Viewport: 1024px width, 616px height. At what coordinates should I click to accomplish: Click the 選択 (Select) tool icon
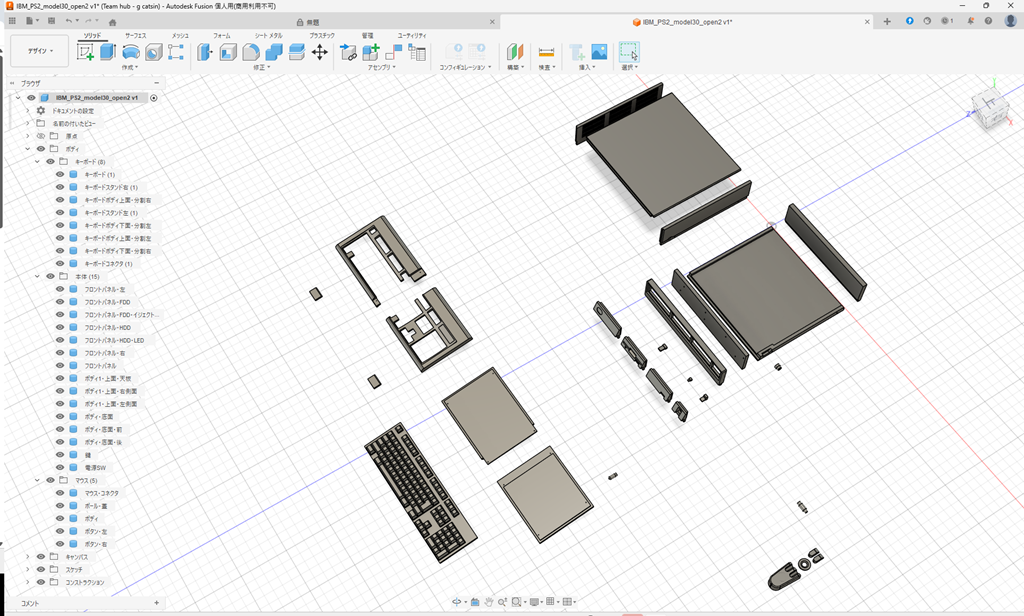point(629,52)
